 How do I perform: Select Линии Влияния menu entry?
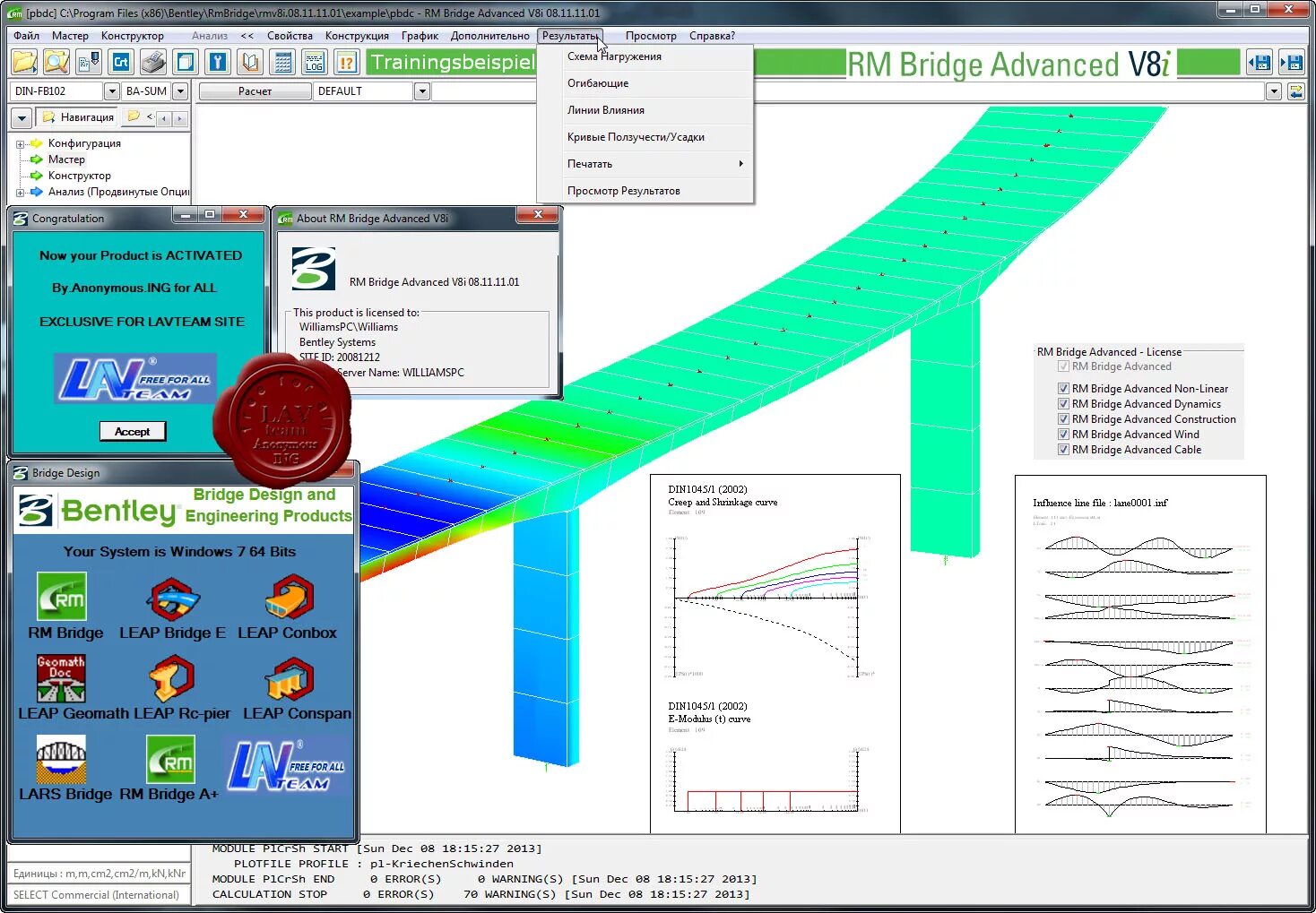pyautogui.click(x=645, y=110)
